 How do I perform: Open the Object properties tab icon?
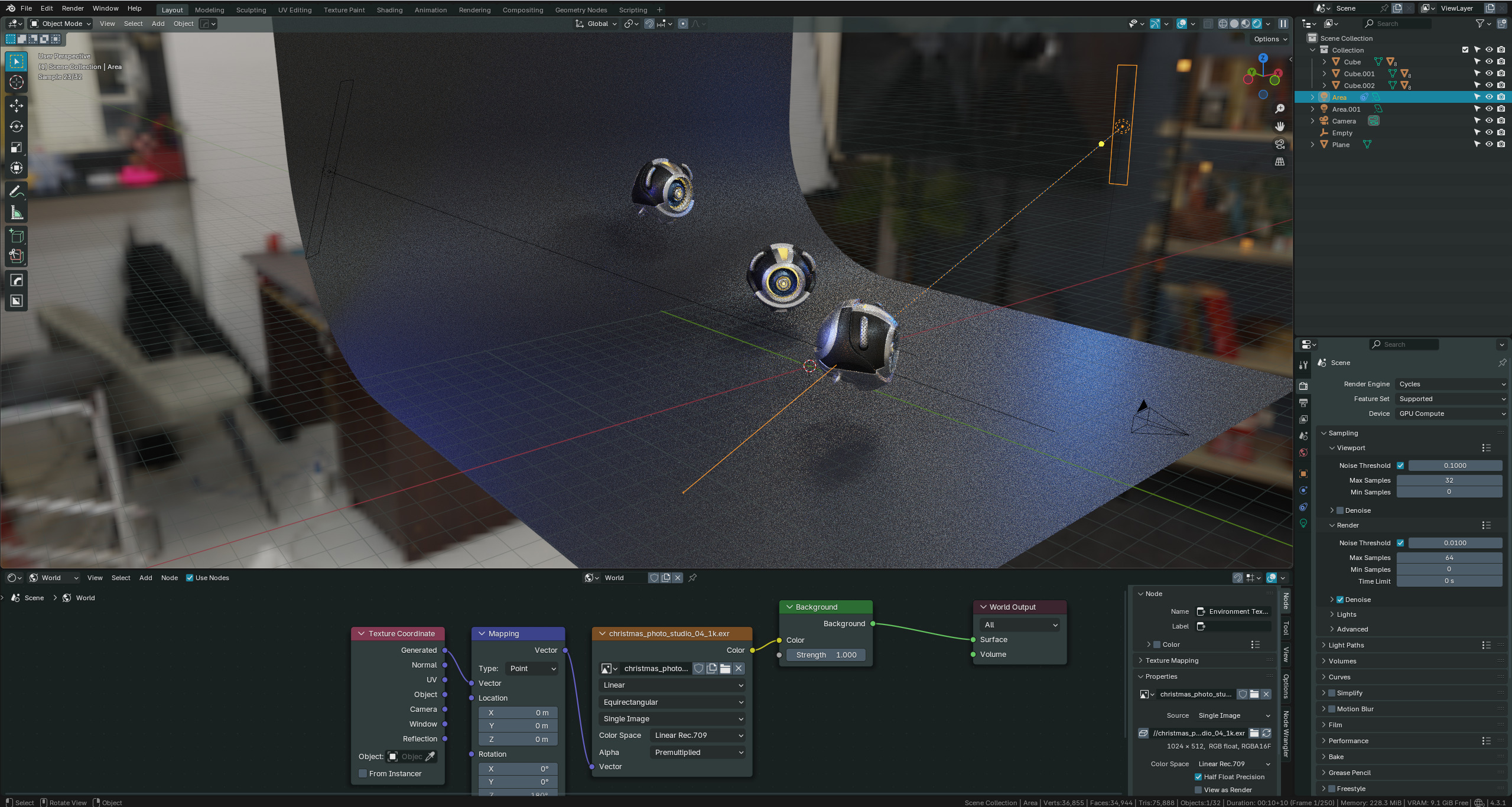tap(1303, 473)
